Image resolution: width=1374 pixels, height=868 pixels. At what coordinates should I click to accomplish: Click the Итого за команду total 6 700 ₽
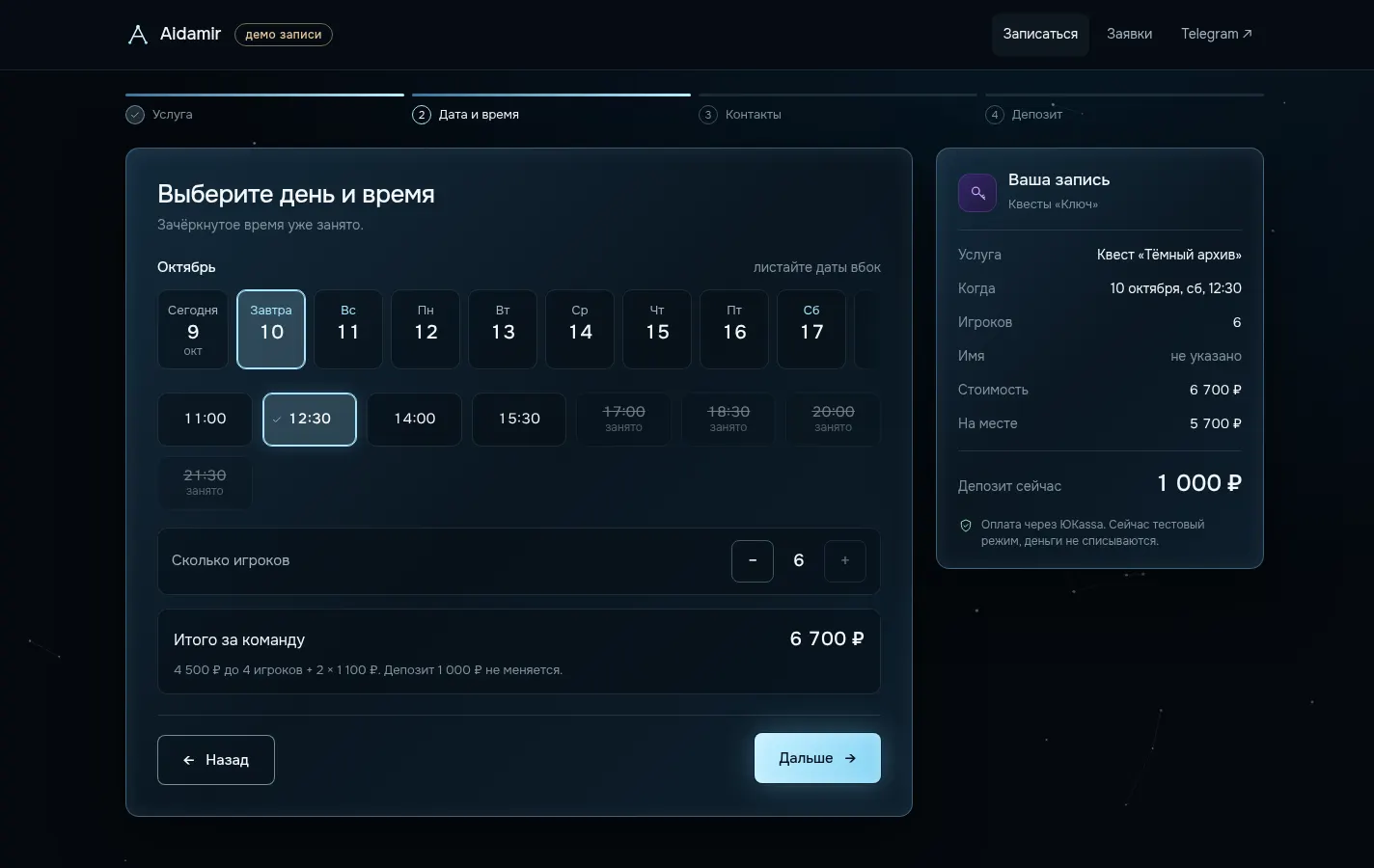tap(827, 639)
